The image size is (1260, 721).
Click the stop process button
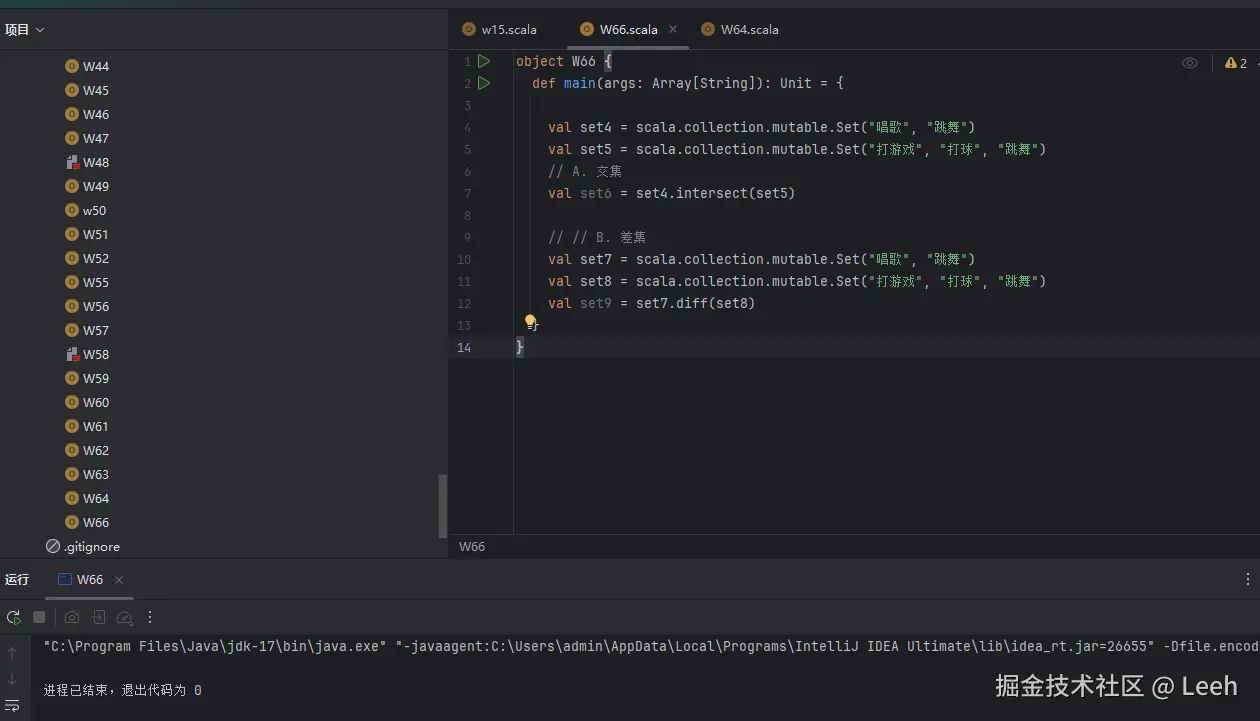[x=39, y=618]
